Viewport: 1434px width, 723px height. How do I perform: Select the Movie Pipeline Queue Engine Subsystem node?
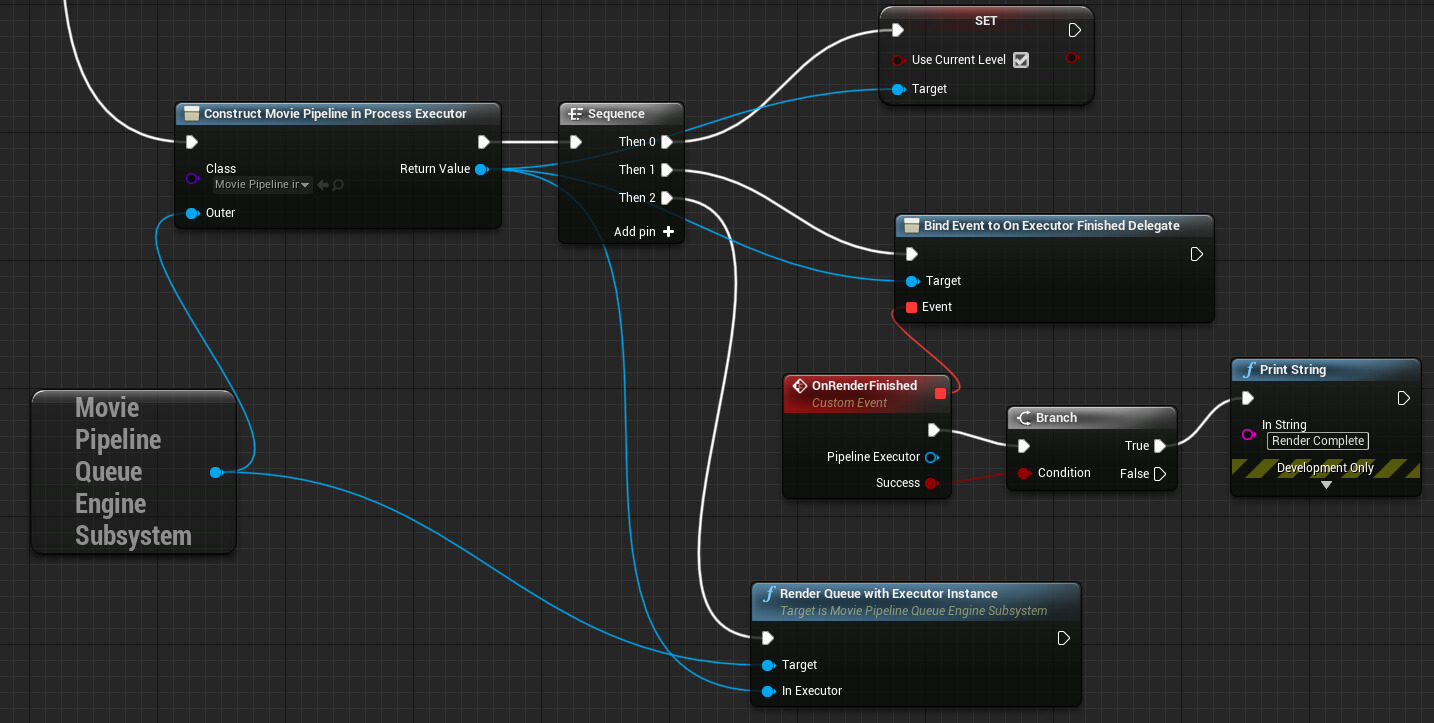133,472
